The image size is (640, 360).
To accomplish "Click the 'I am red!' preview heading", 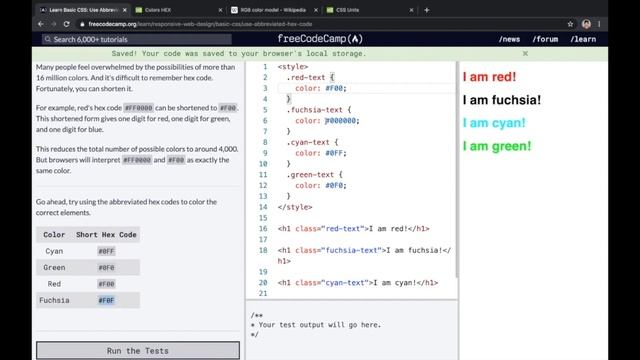I will pos(489,77).
